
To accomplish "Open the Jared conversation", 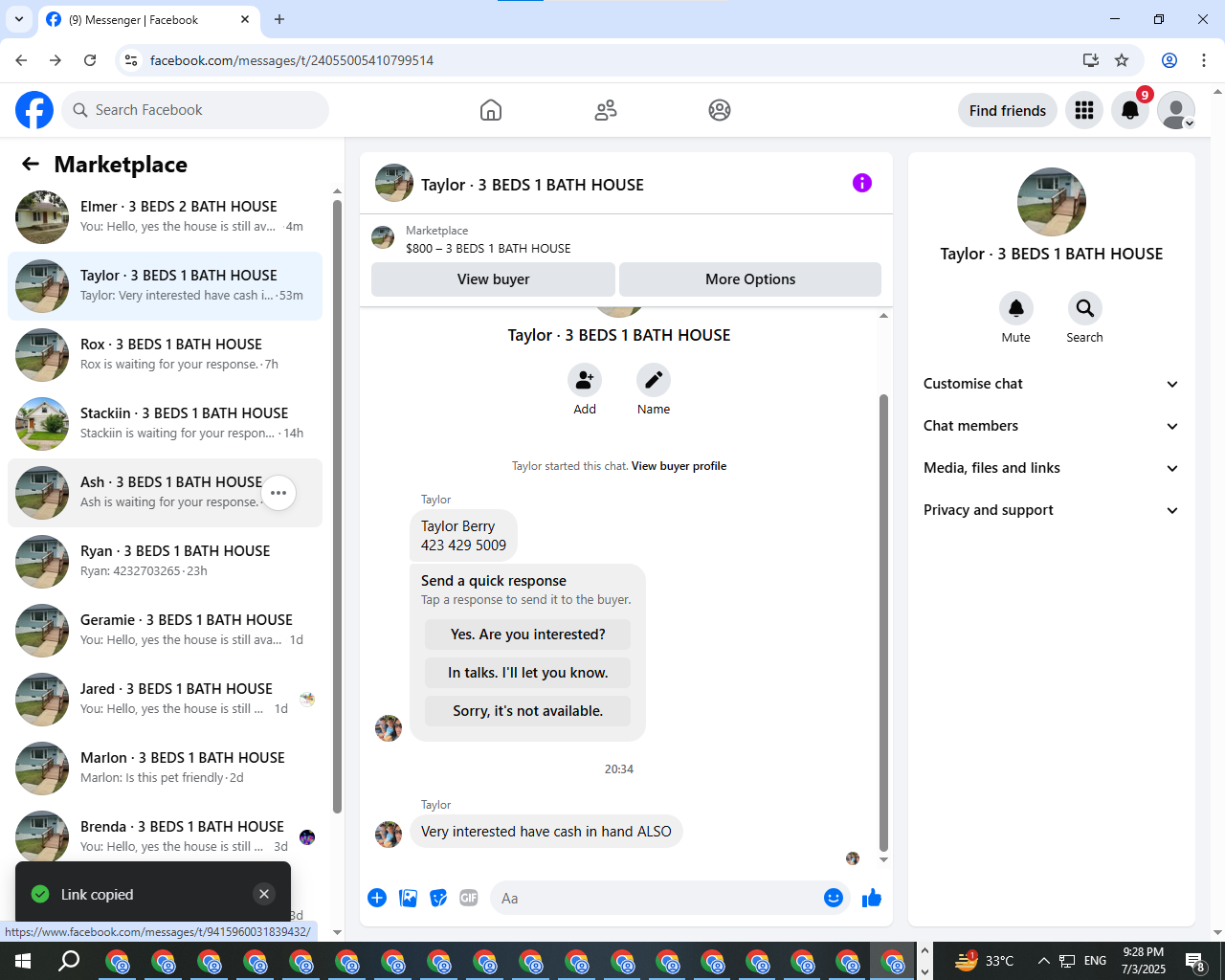I will coord(165,700).
